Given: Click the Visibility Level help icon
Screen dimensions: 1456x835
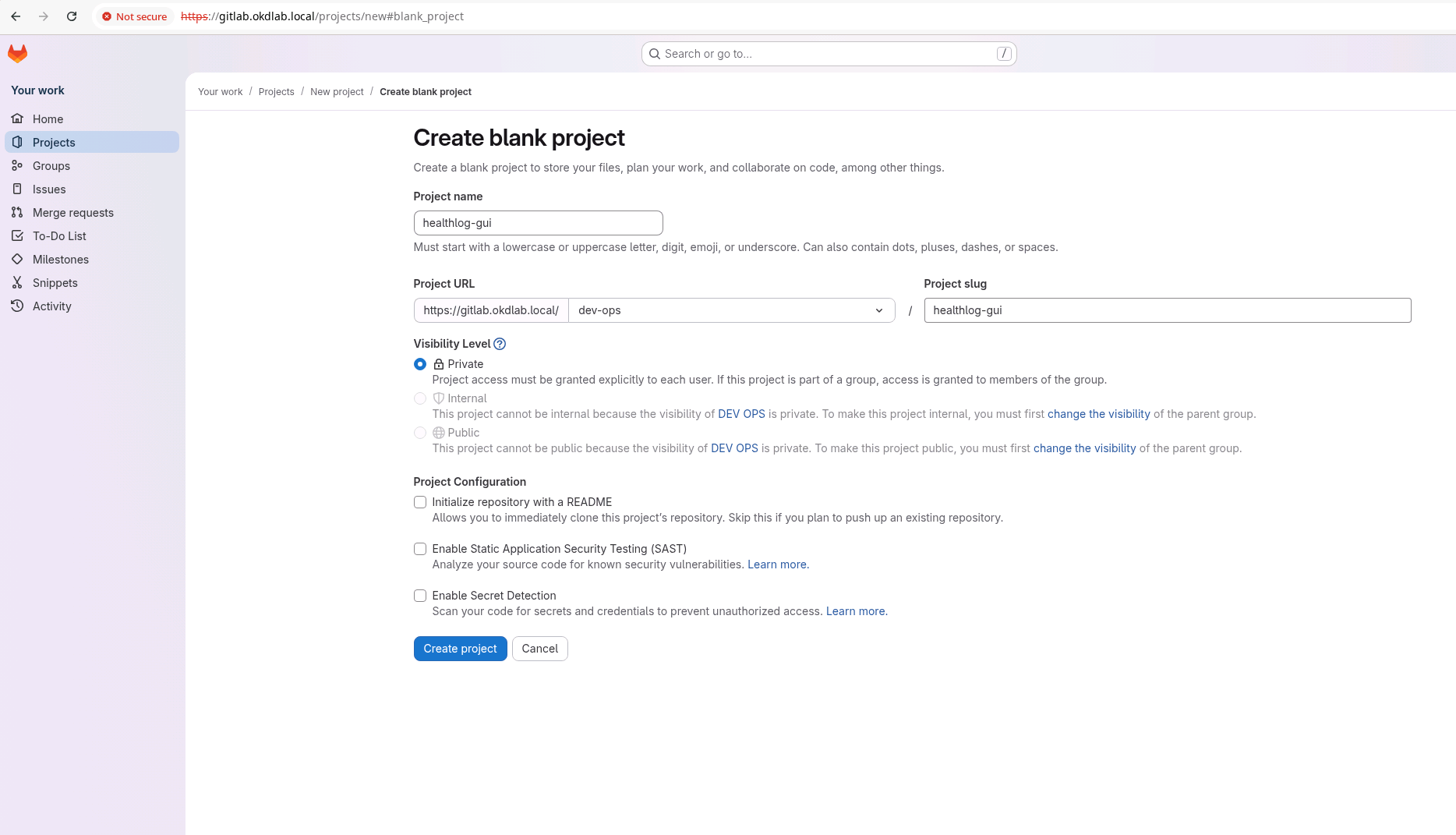Looking at the screenshot, I should click(500, 344).
